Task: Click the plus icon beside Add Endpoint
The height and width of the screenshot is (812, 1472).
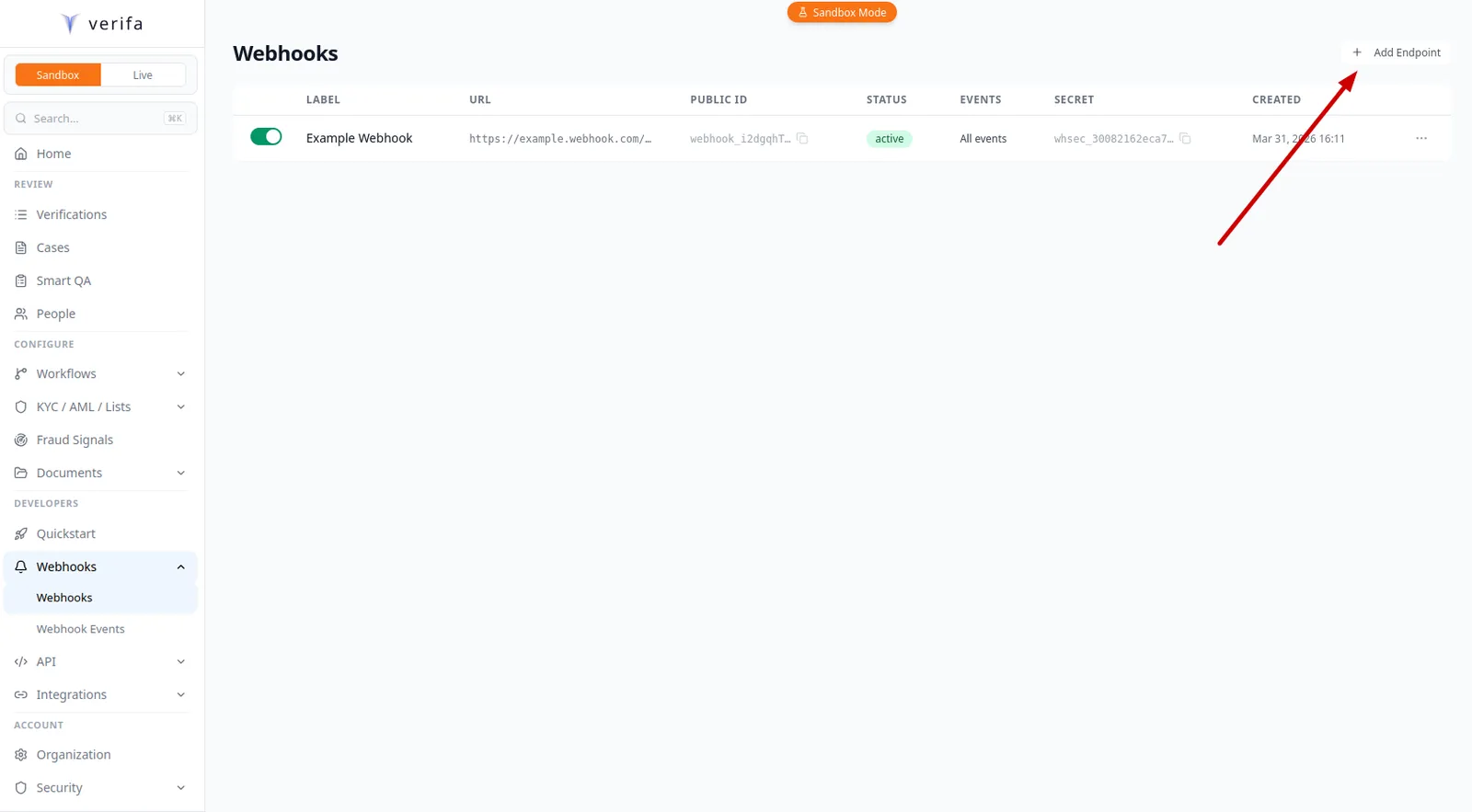Action: [x=1357, y=52]
